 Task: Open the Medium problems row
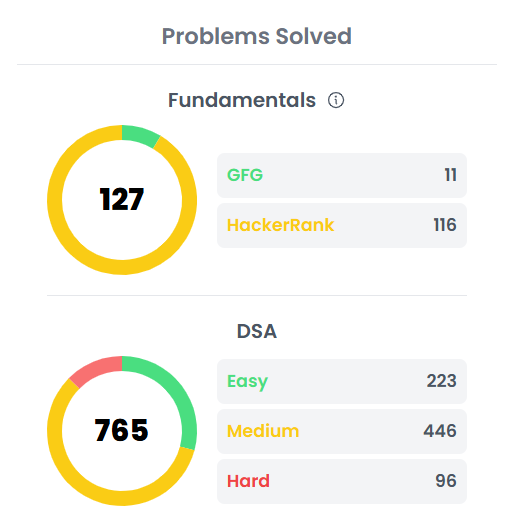coord(342,431)
